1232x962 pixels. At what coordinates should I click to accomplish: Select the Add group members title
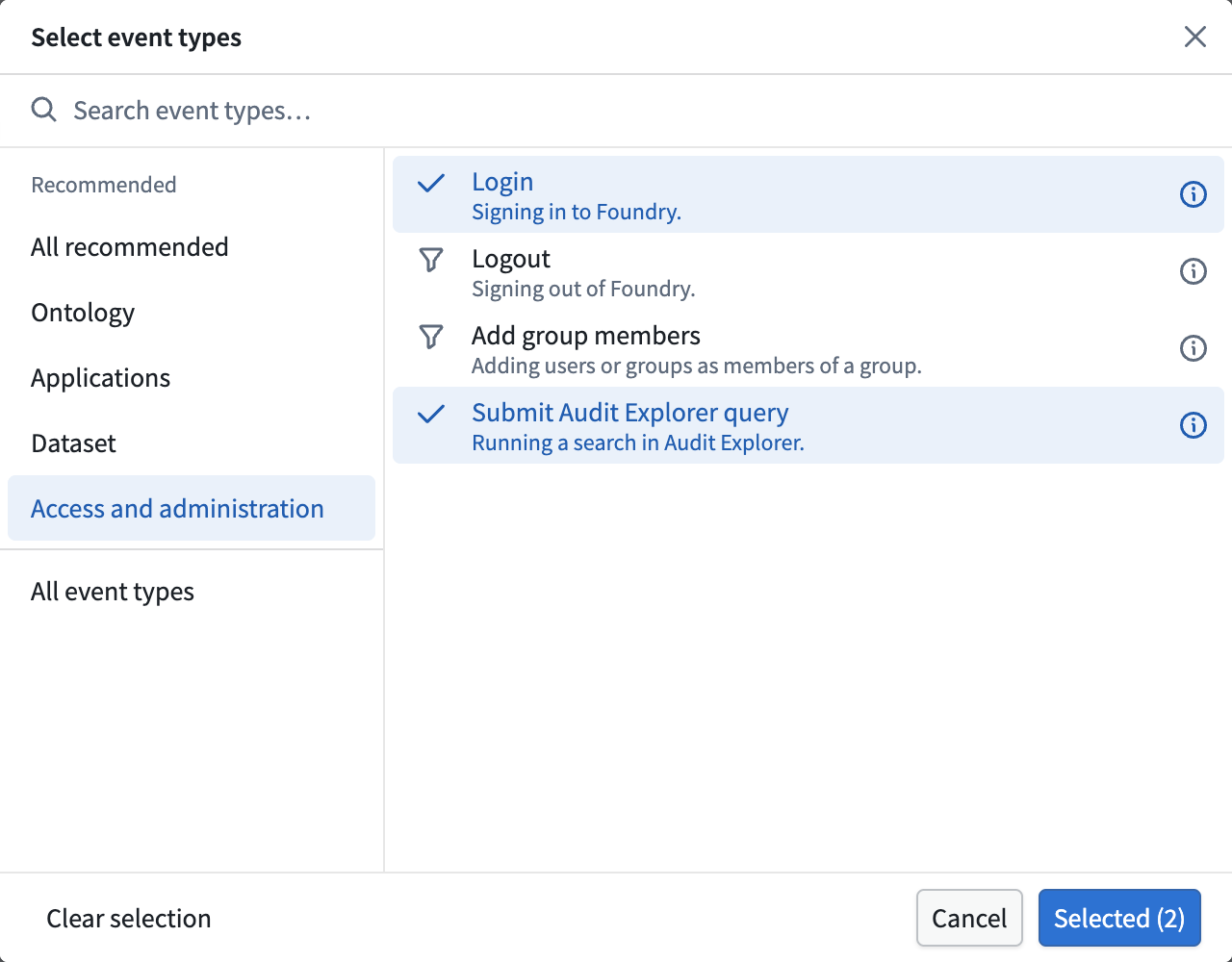click(x=586, y=336)
